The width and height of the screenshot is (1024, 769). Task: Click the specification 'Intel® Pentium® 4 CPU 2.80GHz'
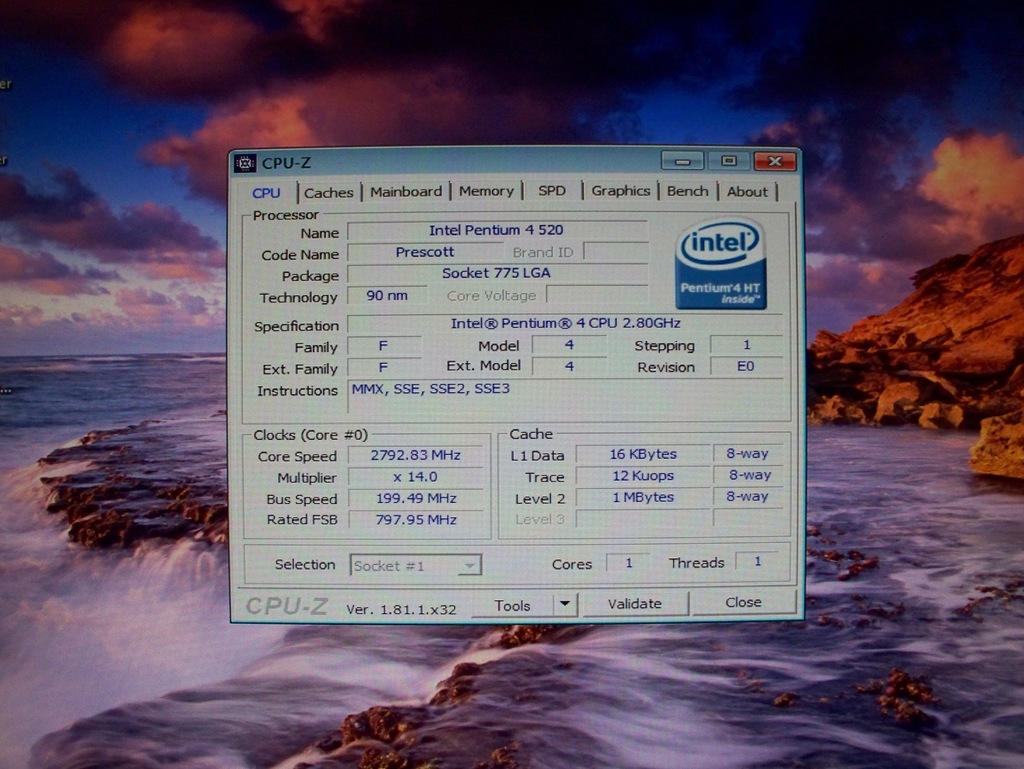tap(566, 323)
